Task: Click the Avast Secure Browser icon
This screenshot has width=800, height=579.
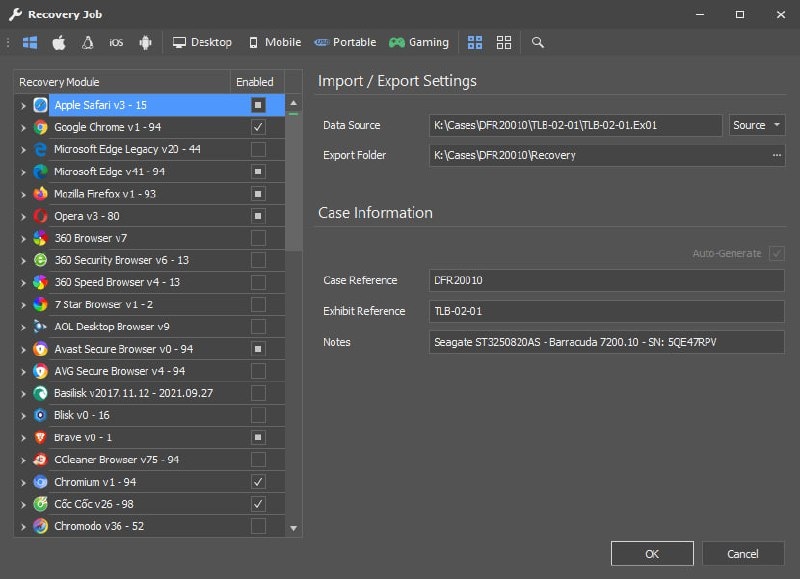Action: click(40, 349)
